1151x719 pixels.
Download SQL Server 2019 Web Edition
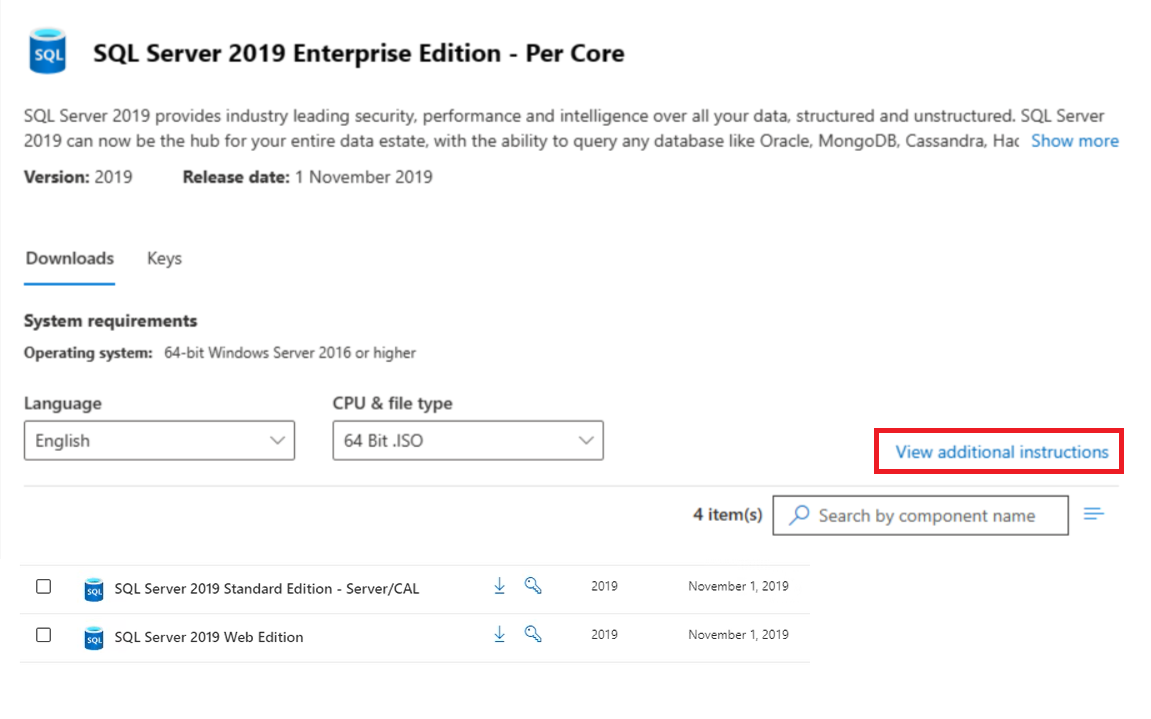[x=500, y=634]
